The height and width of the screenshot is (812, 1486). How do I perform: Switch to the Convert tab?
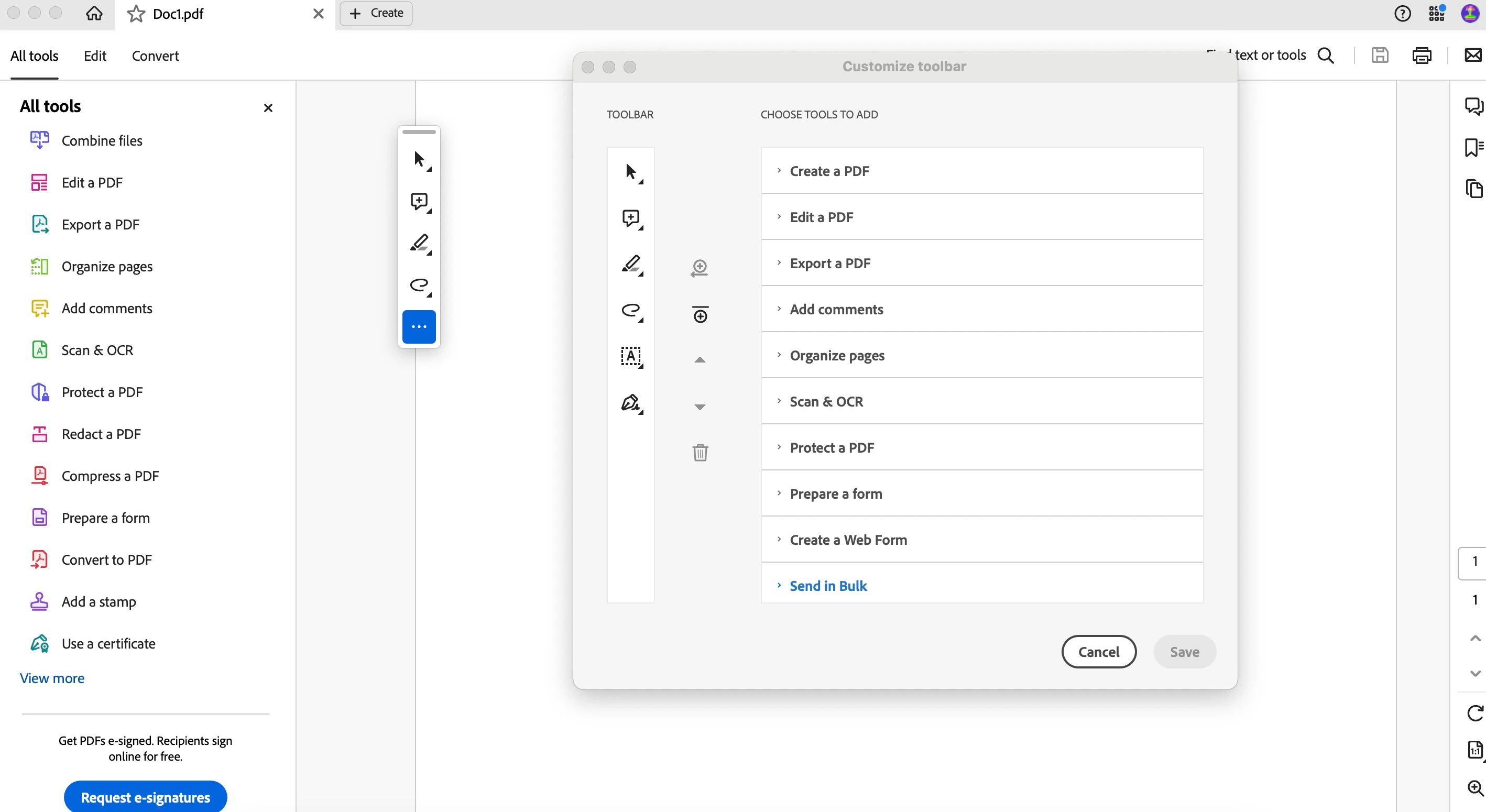[155, 56]
